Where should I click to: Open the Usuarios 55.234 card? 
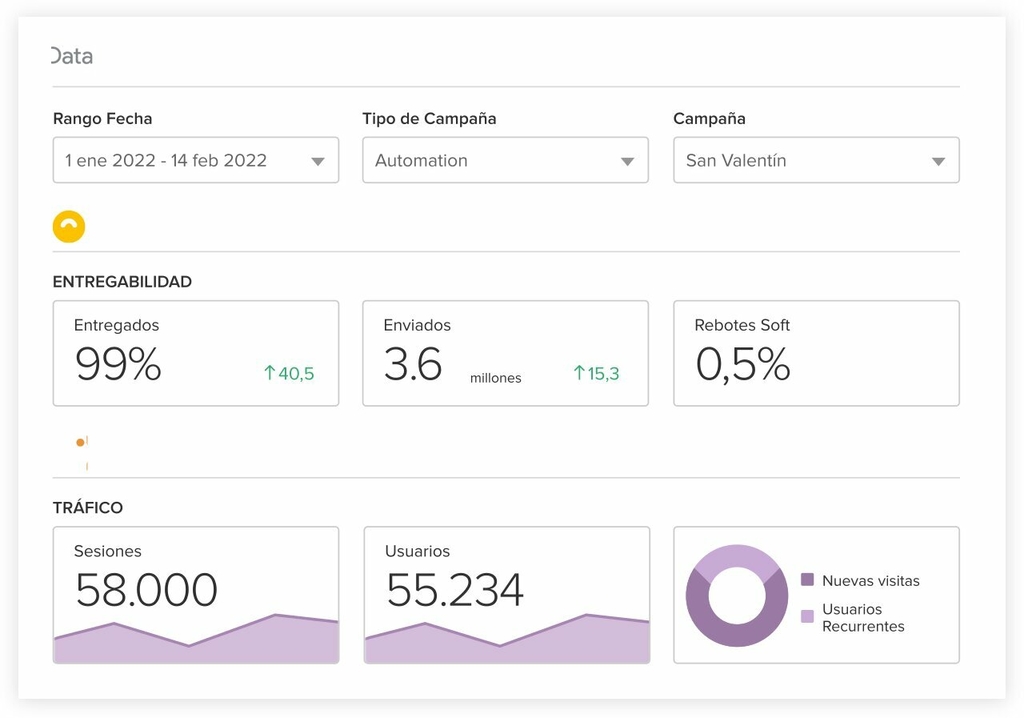coord(506,594)
